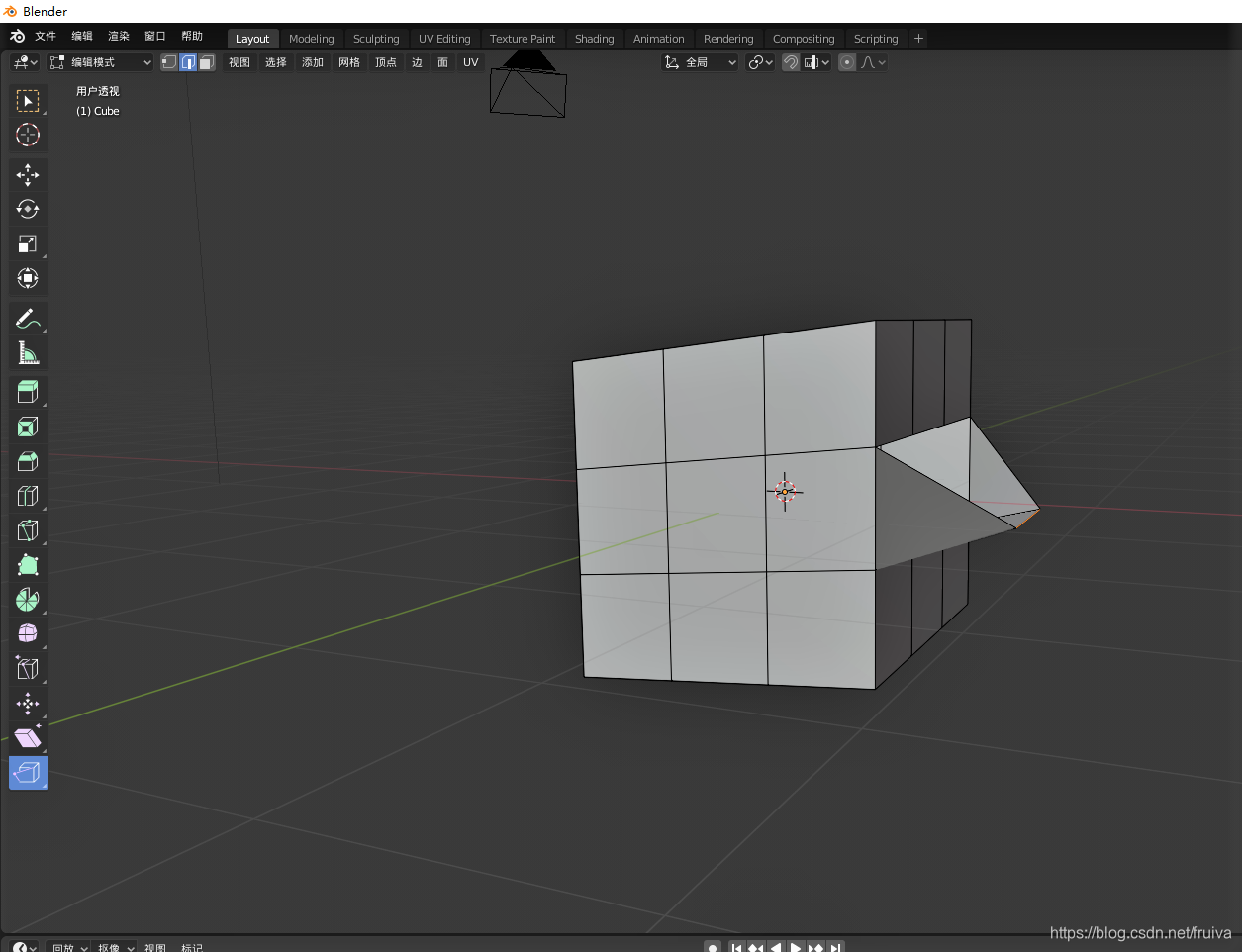The width and height of the screenshot is (1242, 952).
Task: Expand the 抠像 keying dropdown
Action: point(115,947)
